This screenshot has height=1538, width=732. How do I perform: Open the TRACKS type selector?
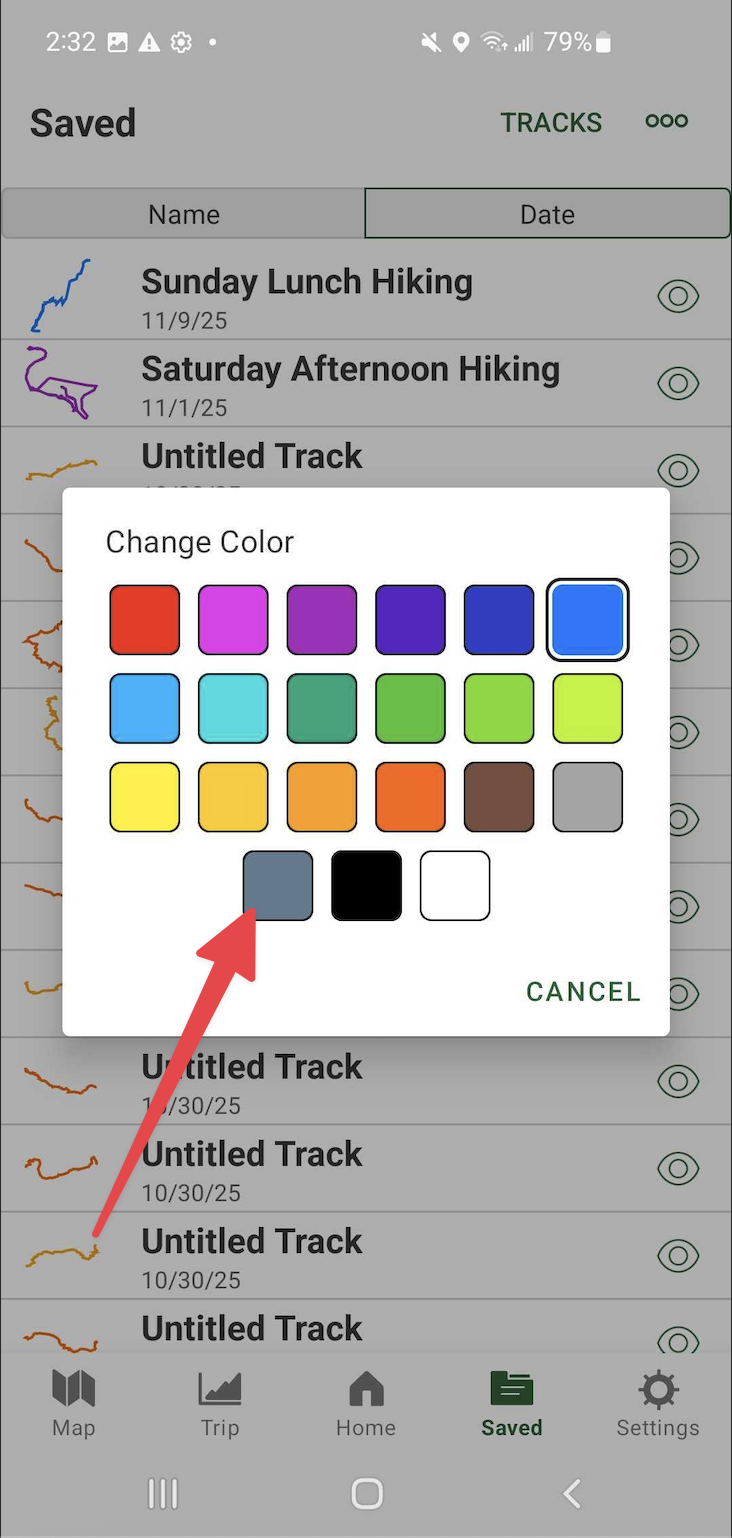[x=551, y=123]
